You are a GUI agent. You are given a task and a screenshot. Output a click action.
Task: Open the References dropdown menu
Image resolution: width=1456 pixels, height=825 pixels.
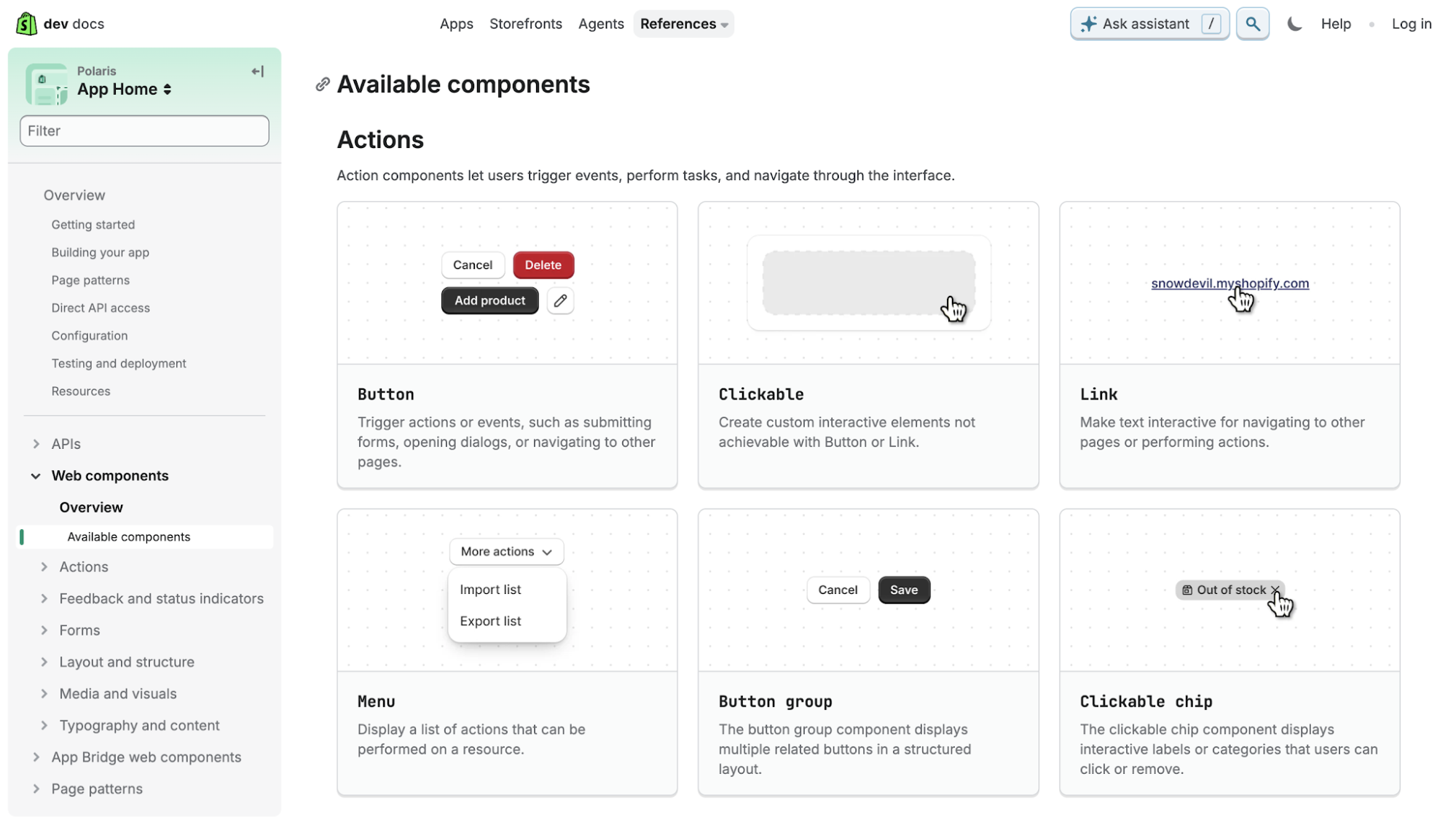683,24
